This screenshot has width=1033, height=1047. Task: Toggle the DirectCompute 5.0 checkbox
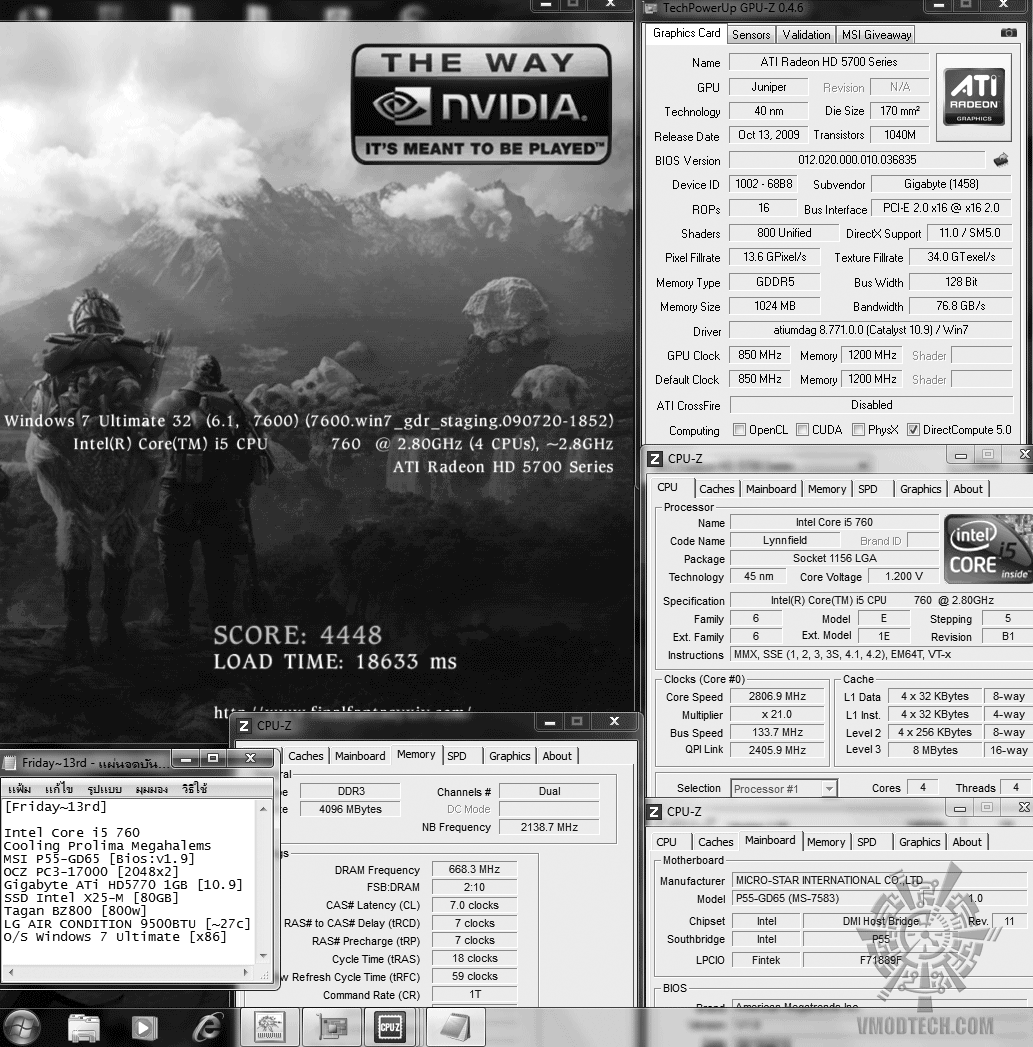[913, 430]
